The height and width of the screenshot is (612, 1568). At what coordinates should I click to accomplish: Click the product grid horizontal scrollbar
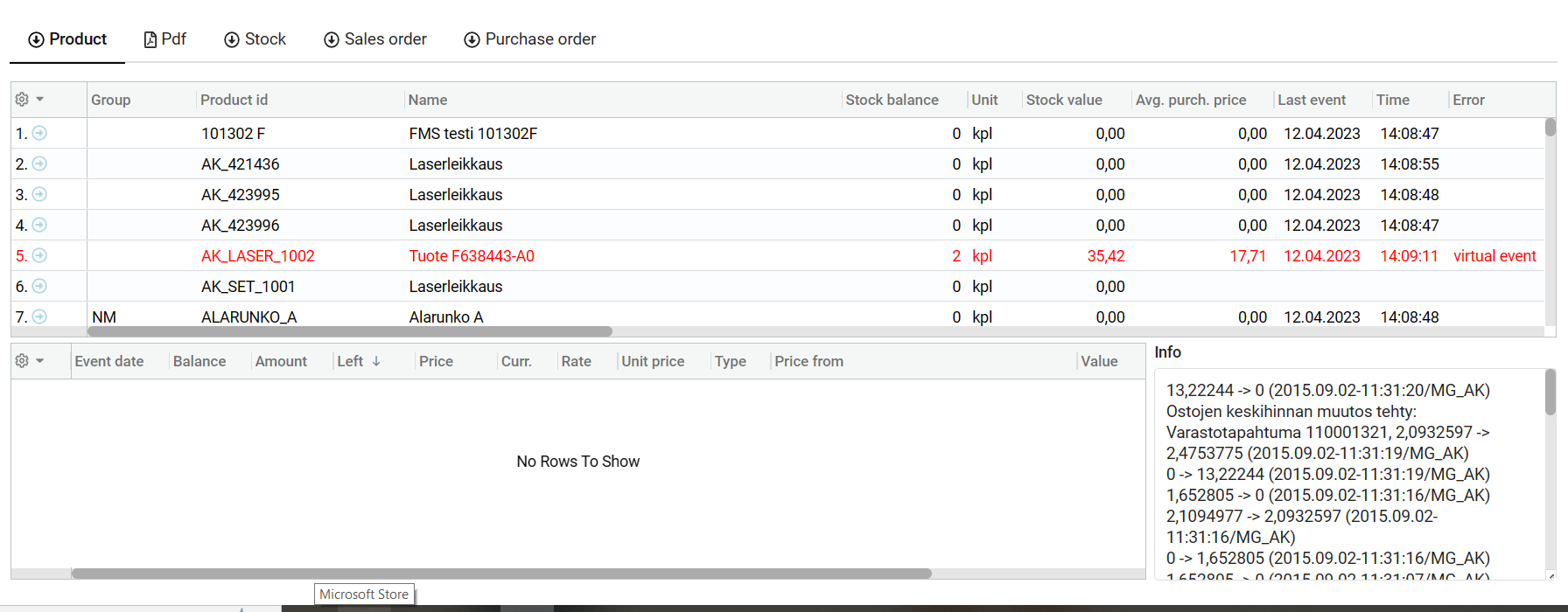tap(350, 331)
